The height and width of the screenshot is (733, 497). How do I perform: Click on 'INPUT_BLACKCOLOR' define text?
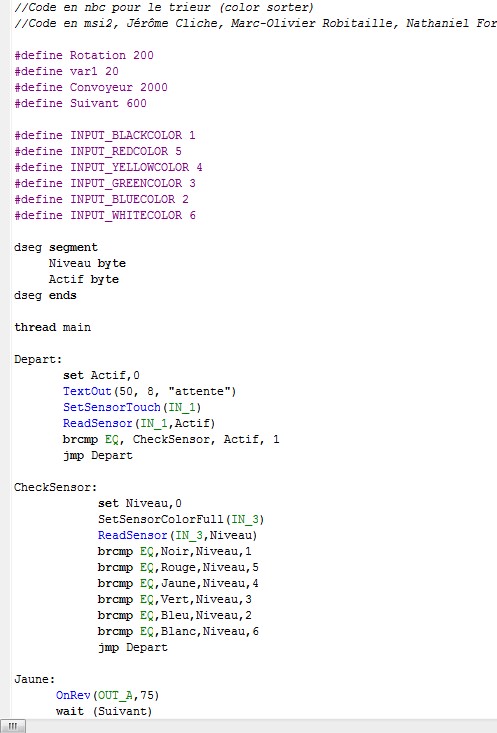click(x=126, y=136)
